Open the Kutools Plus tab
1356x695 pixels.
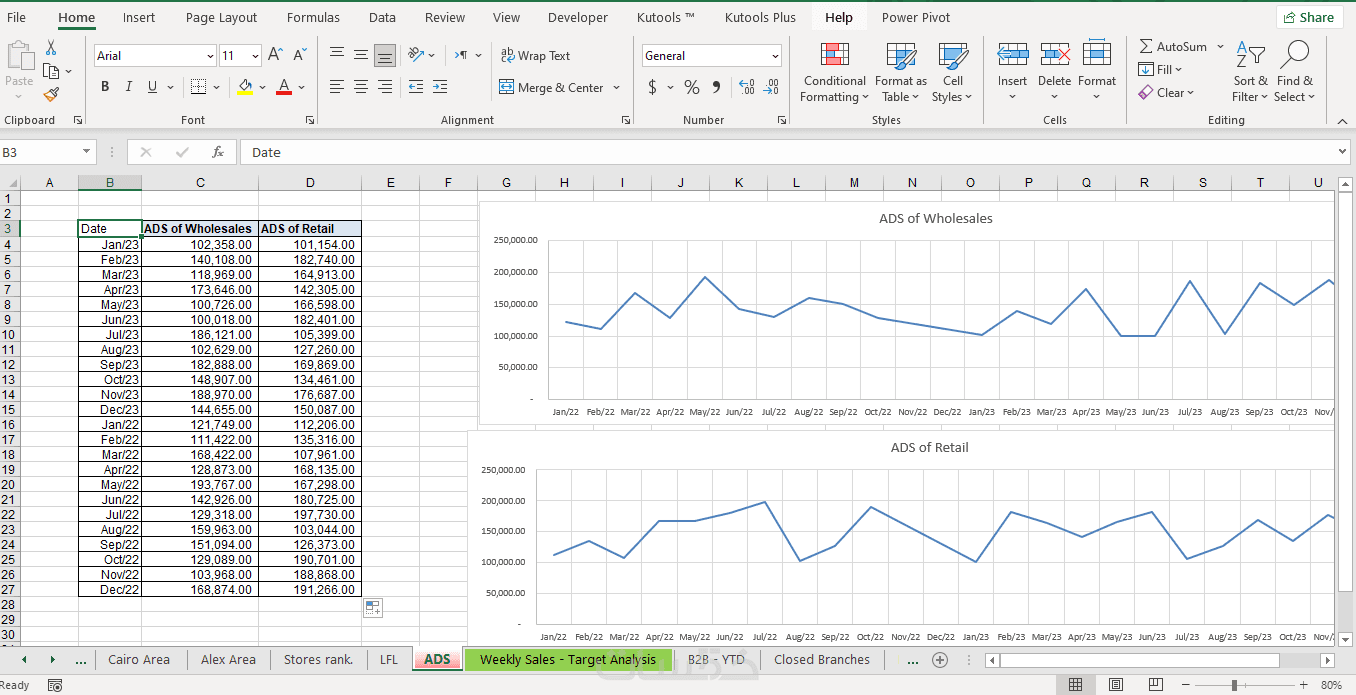(x=760, y=17)
